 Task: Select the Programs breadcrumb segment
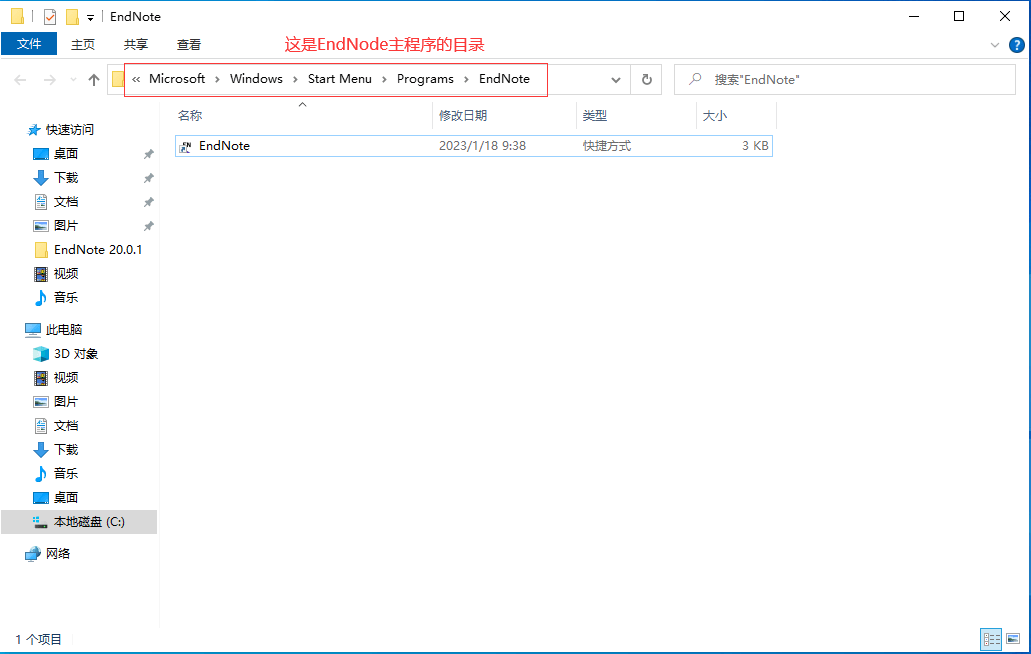425,79
